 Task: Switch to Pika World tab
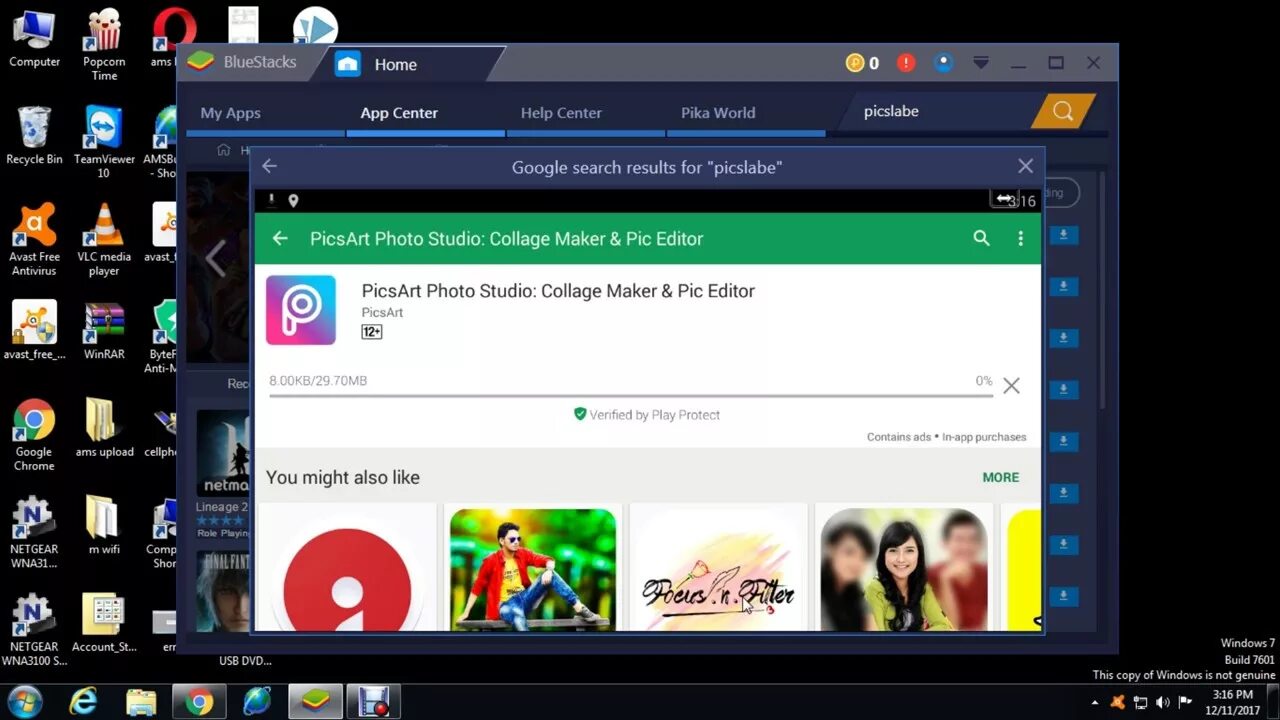point(718,113)
